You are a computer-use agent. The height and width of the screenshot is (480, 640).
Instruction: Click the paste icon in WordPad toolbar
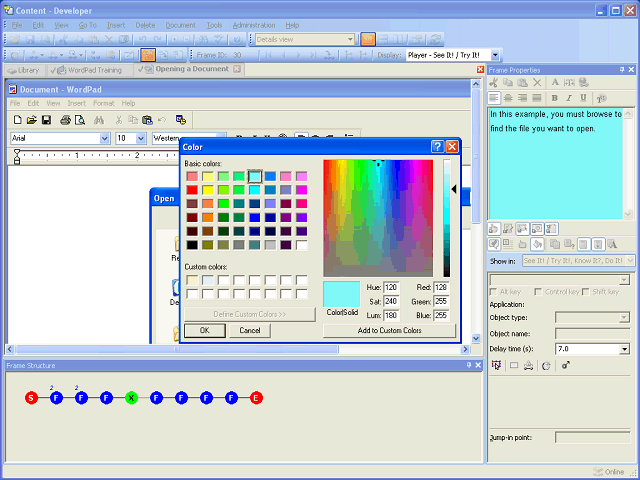147,120
